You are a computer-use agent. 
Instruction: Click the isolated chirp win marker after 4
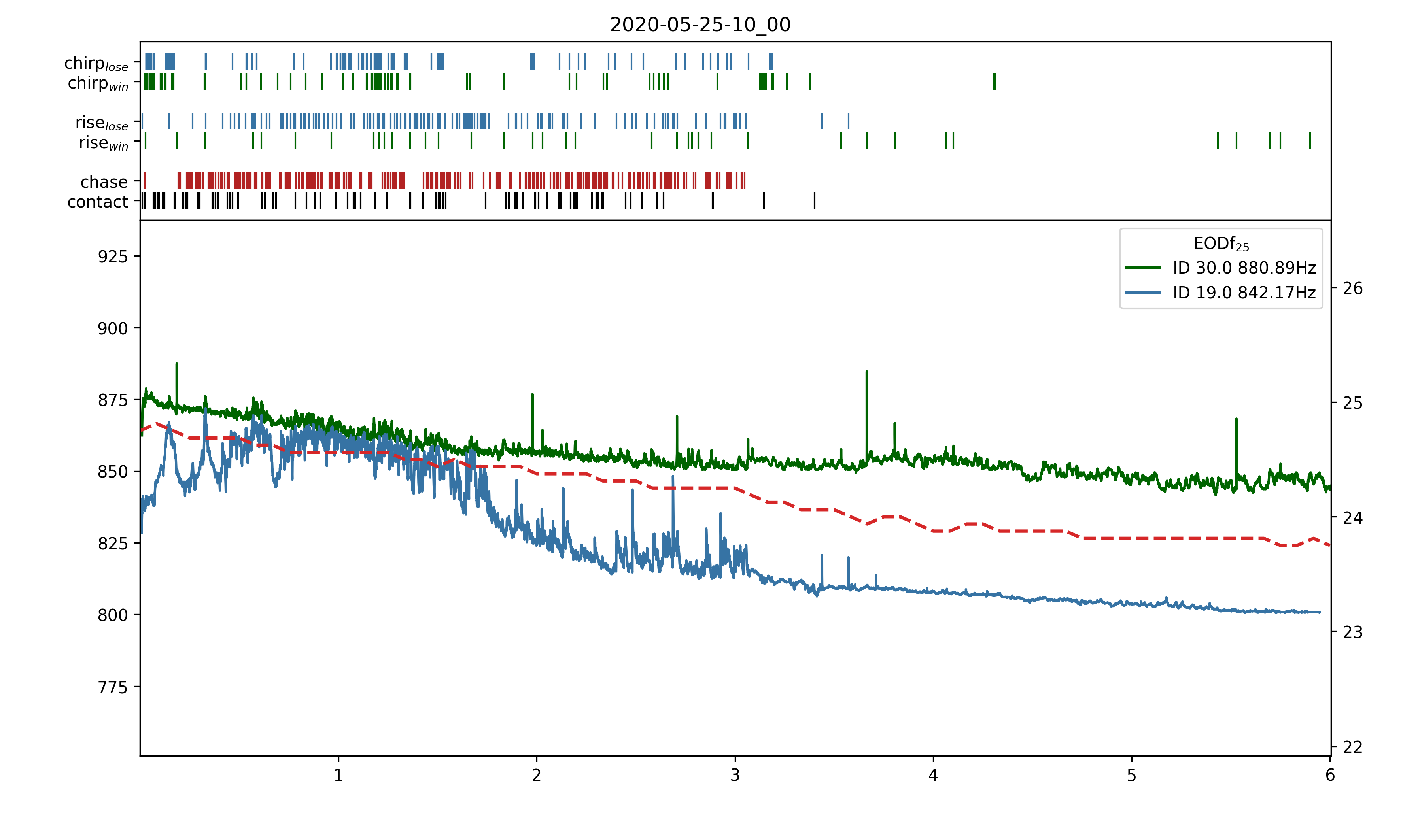click(x=994, y=81)
